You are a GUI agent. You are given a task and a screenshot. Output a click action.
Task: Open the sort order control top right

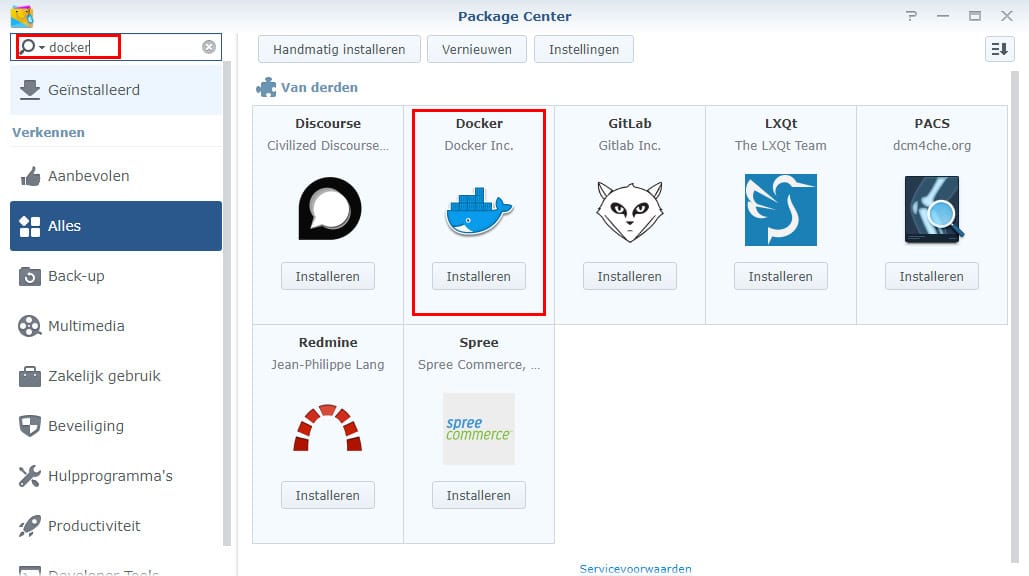point(998,48)
